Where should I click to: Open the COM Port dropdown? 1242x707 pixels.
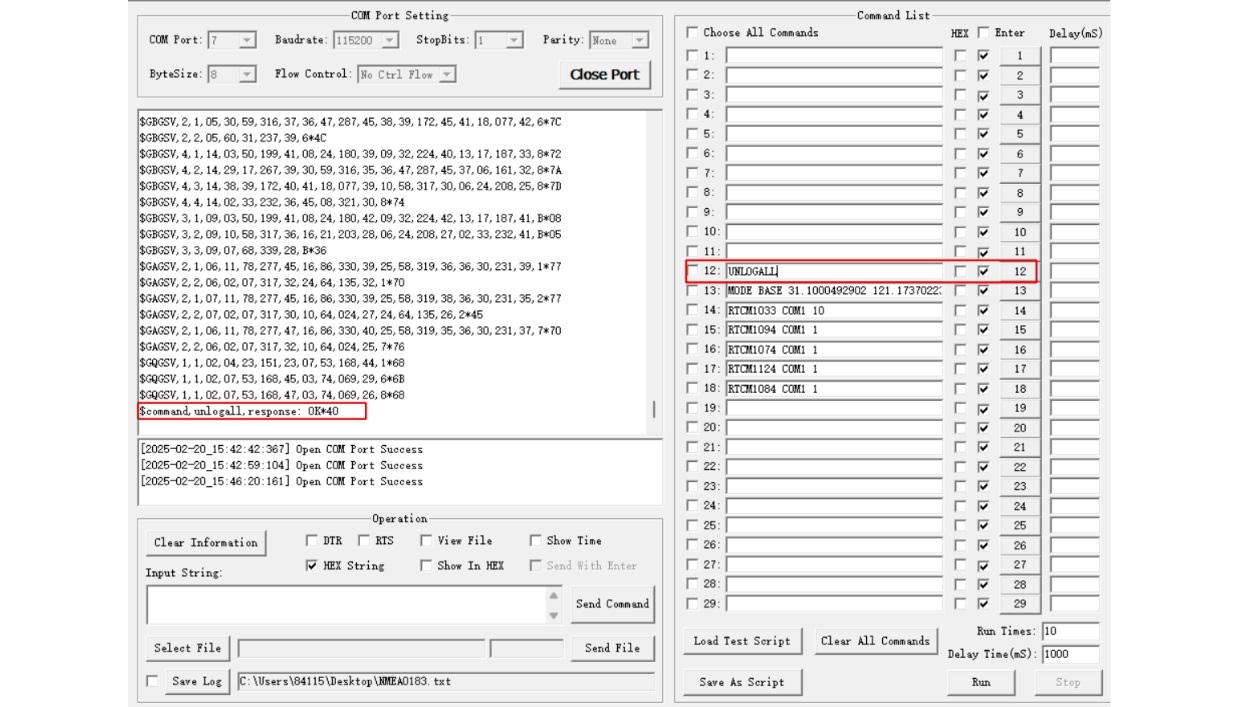pos(246,41)
